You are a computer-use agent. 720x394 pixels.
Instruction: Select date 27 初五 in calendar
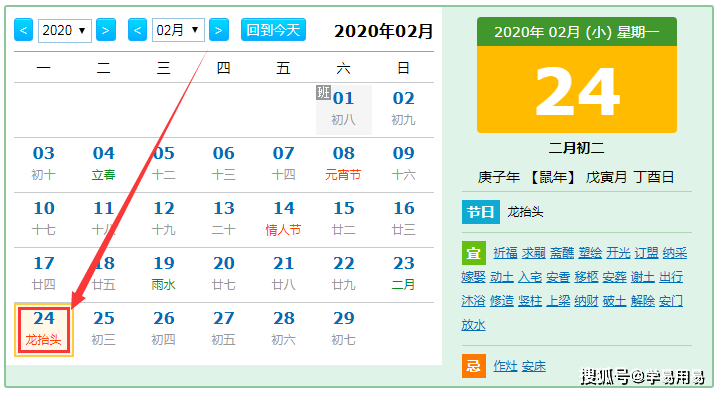(x=223, y=329)
